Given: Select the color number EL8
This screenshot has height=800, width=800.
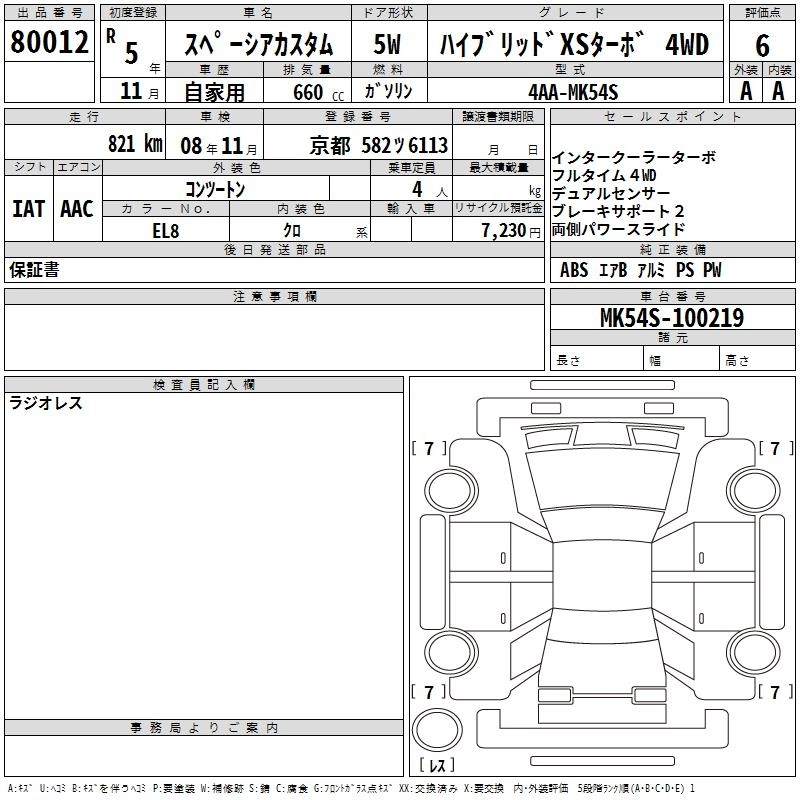Looking at the screenshot, I should coord(165,230).
